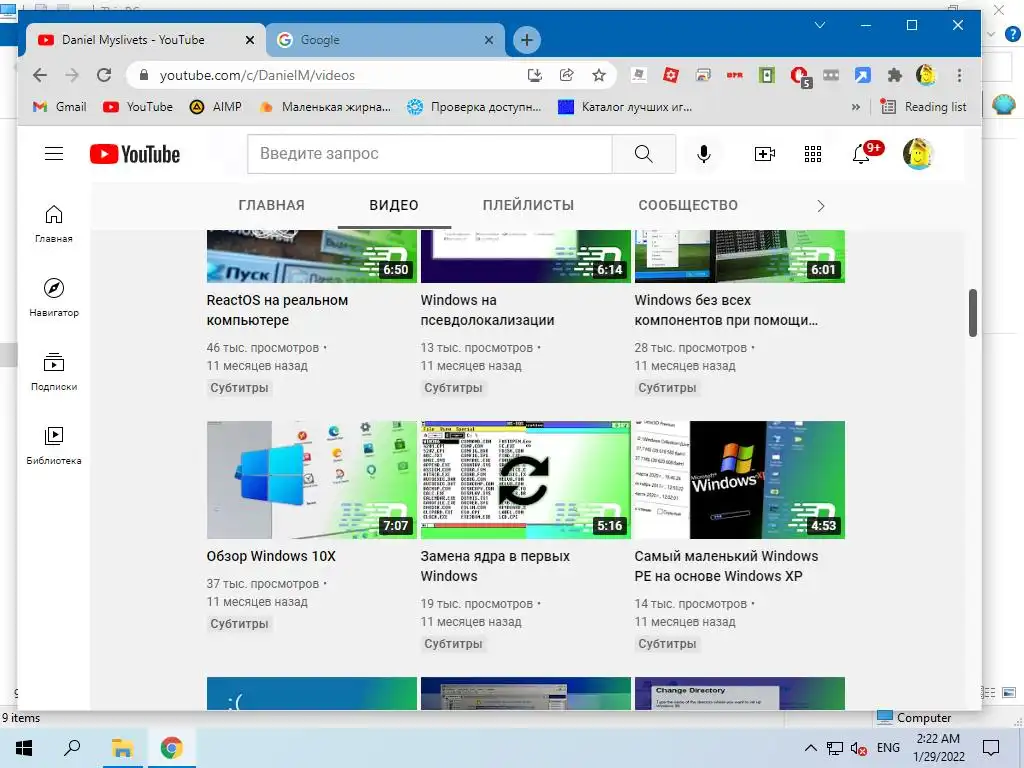Show more channel tabs with right chevron
1024x768 pixels.
[x=821, y=206]
